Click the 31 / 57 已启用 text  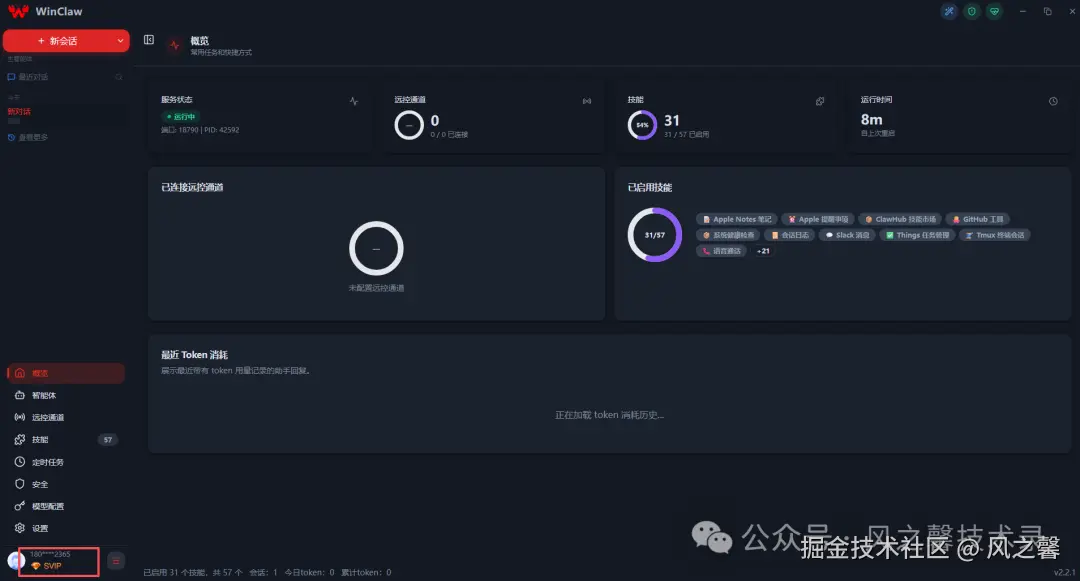687,135
